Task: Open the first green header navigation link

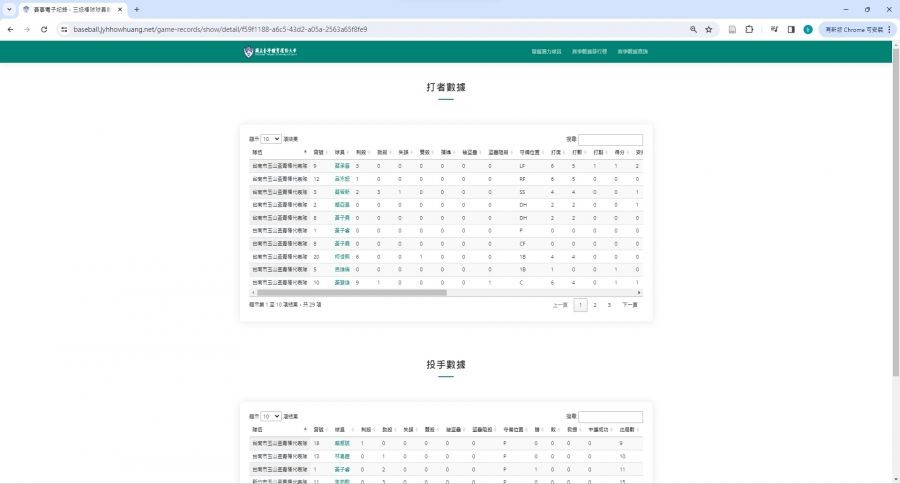Action: [x=546, y=52]
